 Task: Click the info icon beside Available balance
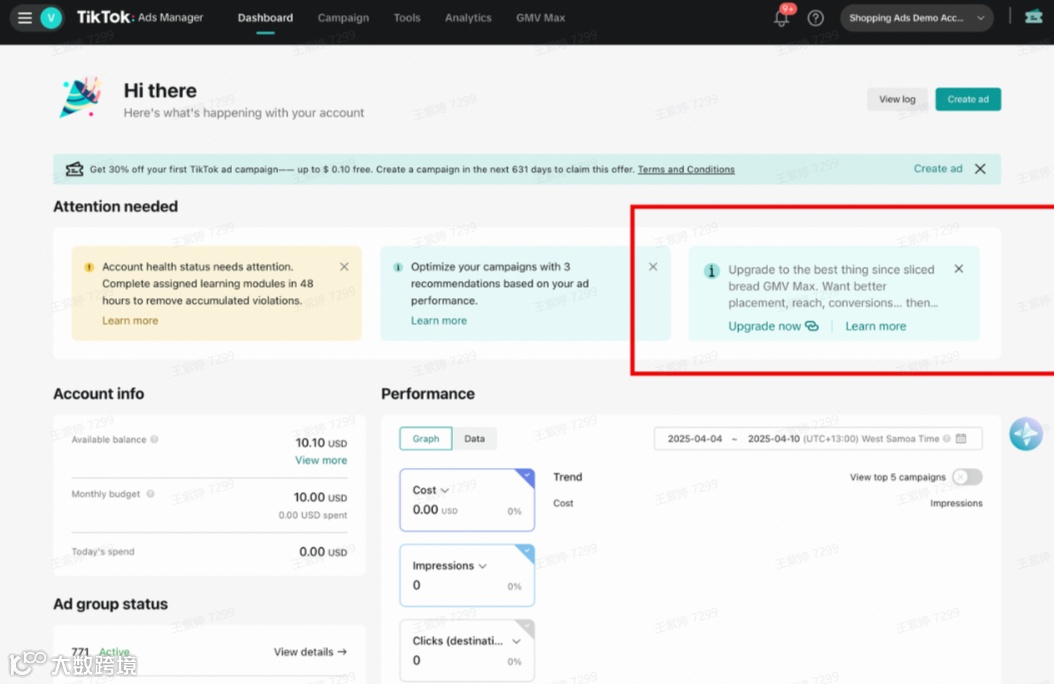pyautogui.click(x=154, y=439)
